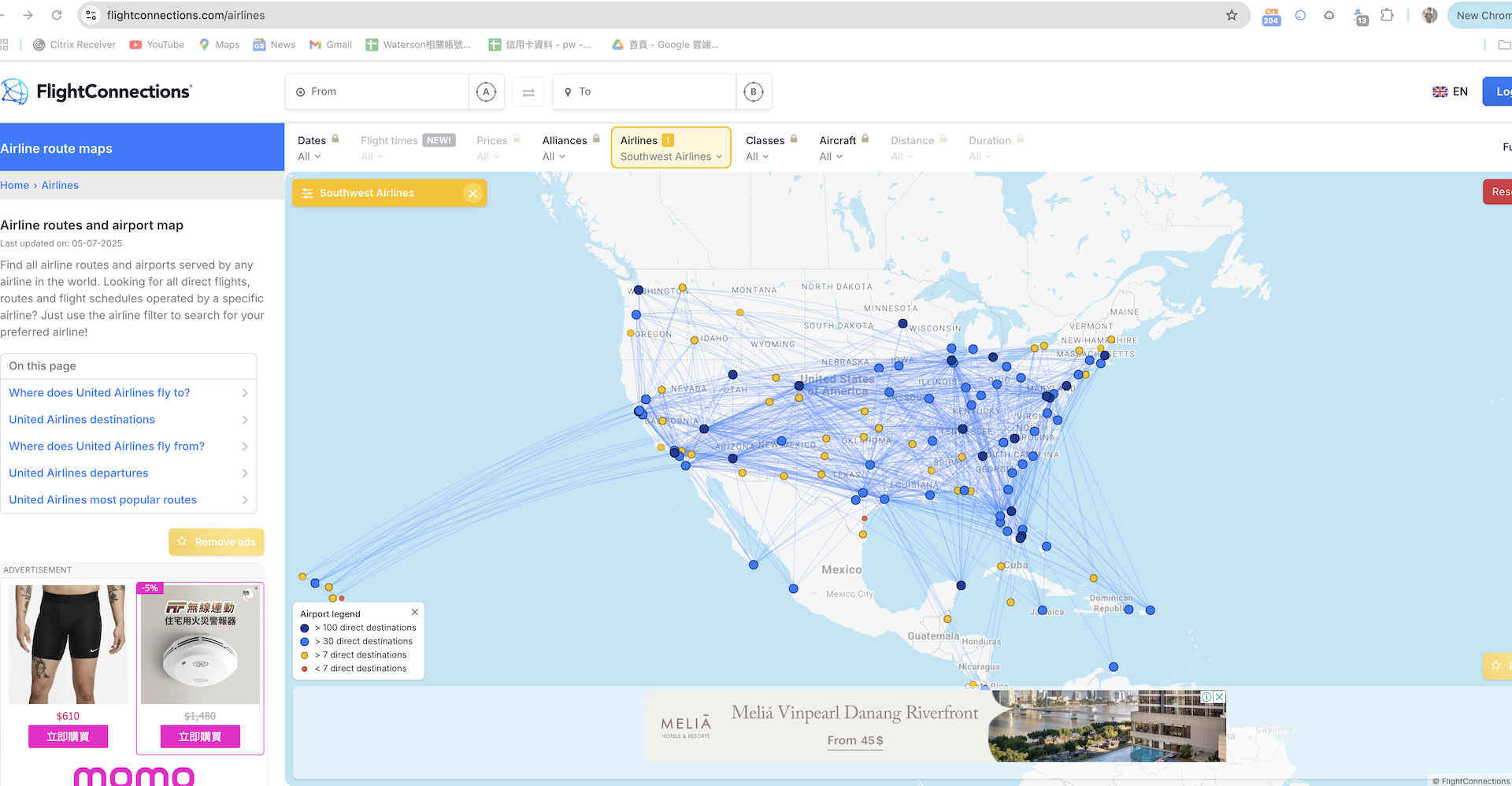This screenshot has height=786, width=1512.
Task: Open the black shorts product ad thumbnail
Action: click(x=68, y=644)
